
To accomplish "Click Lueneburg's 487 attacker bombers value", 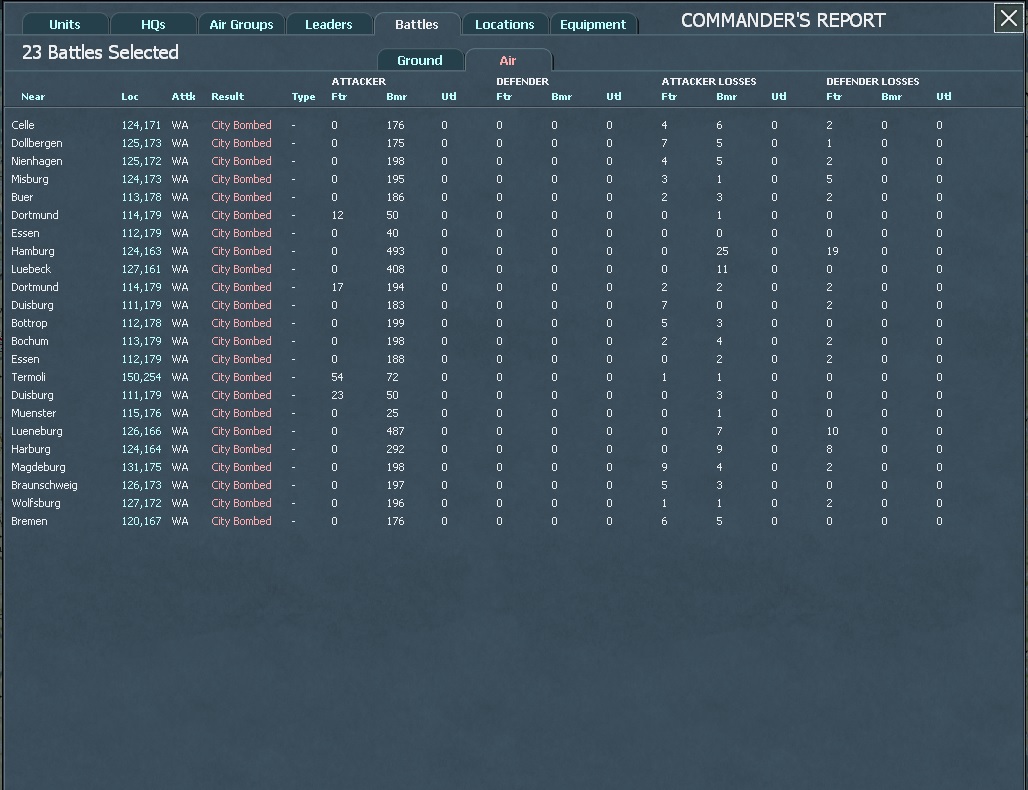I will (395, 431).
